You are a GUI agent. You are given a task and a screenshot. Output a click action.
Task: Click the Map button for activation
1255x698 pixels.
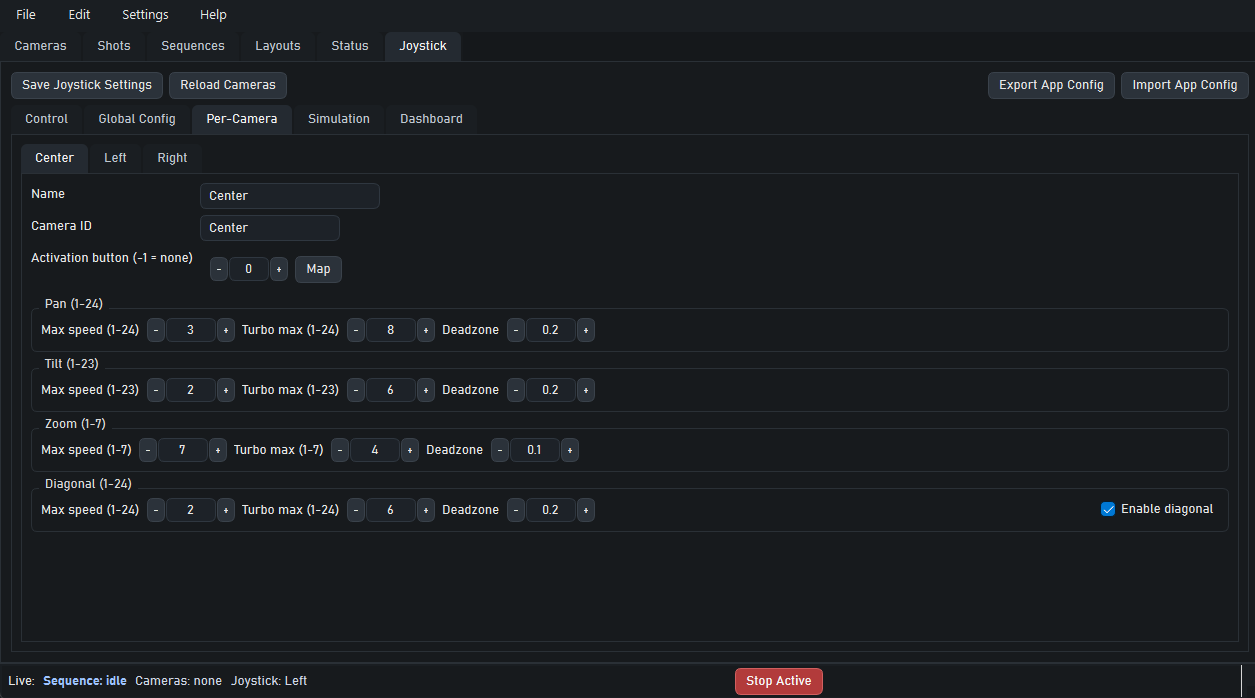(x=318, y=269)
